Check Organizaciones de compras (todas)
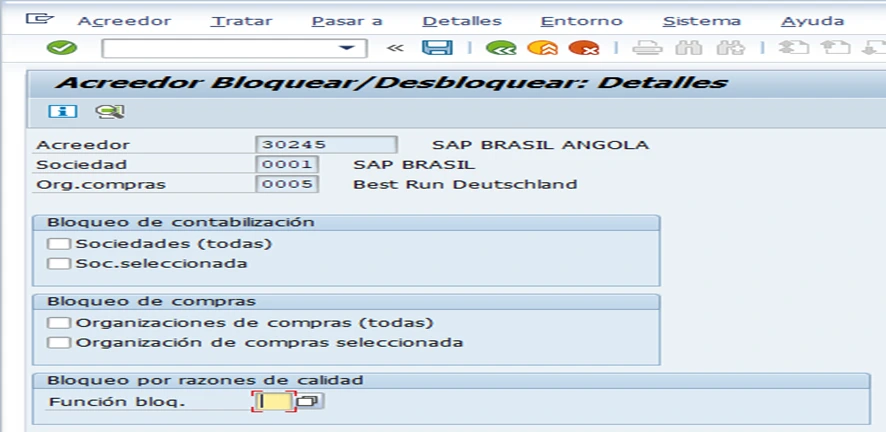This screenshot has width=886, height=432. coord(59,323)
